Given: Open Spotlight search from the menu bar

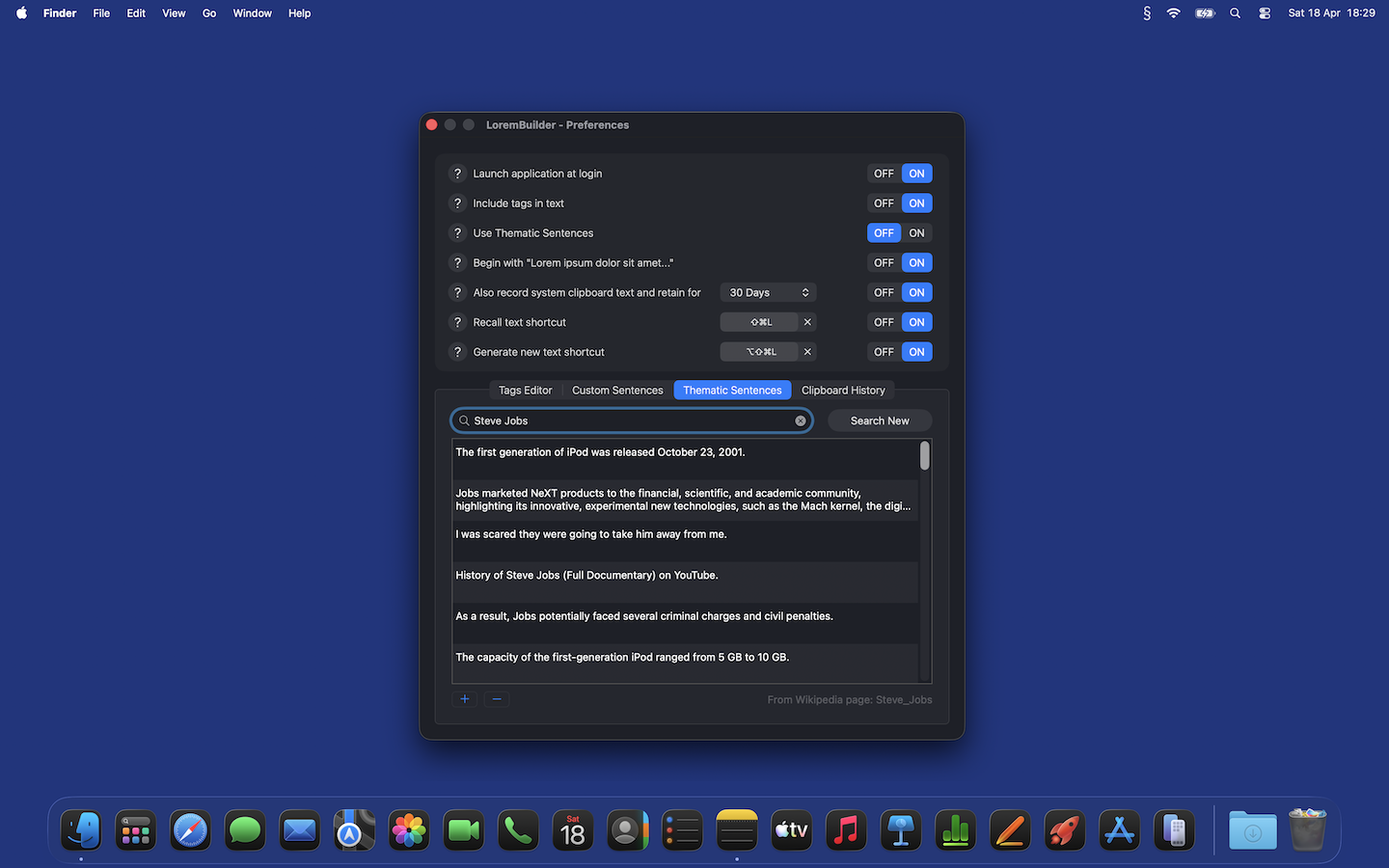Looking at the screenshot, I should (1235, 13).
